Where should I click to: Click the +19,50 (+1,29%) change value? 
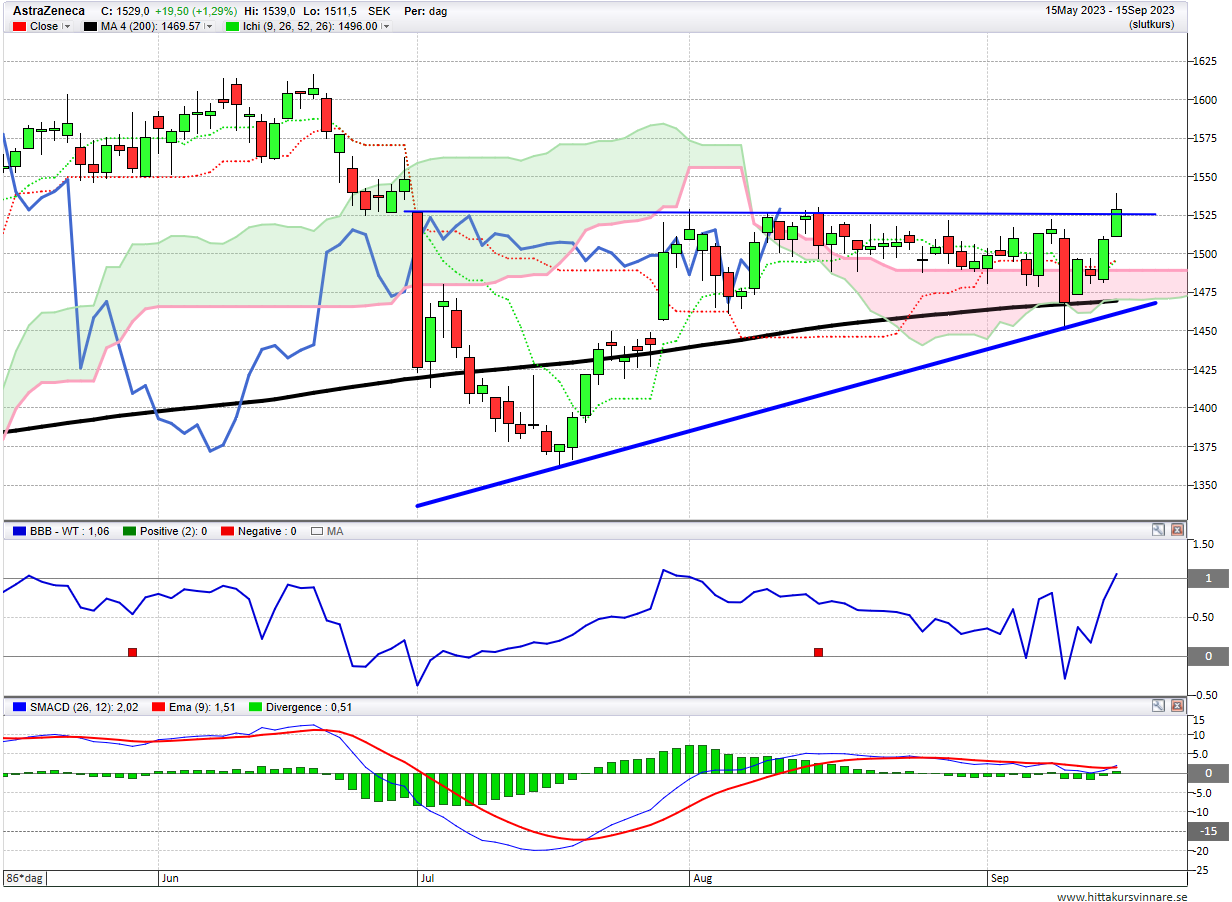point(198,11)
